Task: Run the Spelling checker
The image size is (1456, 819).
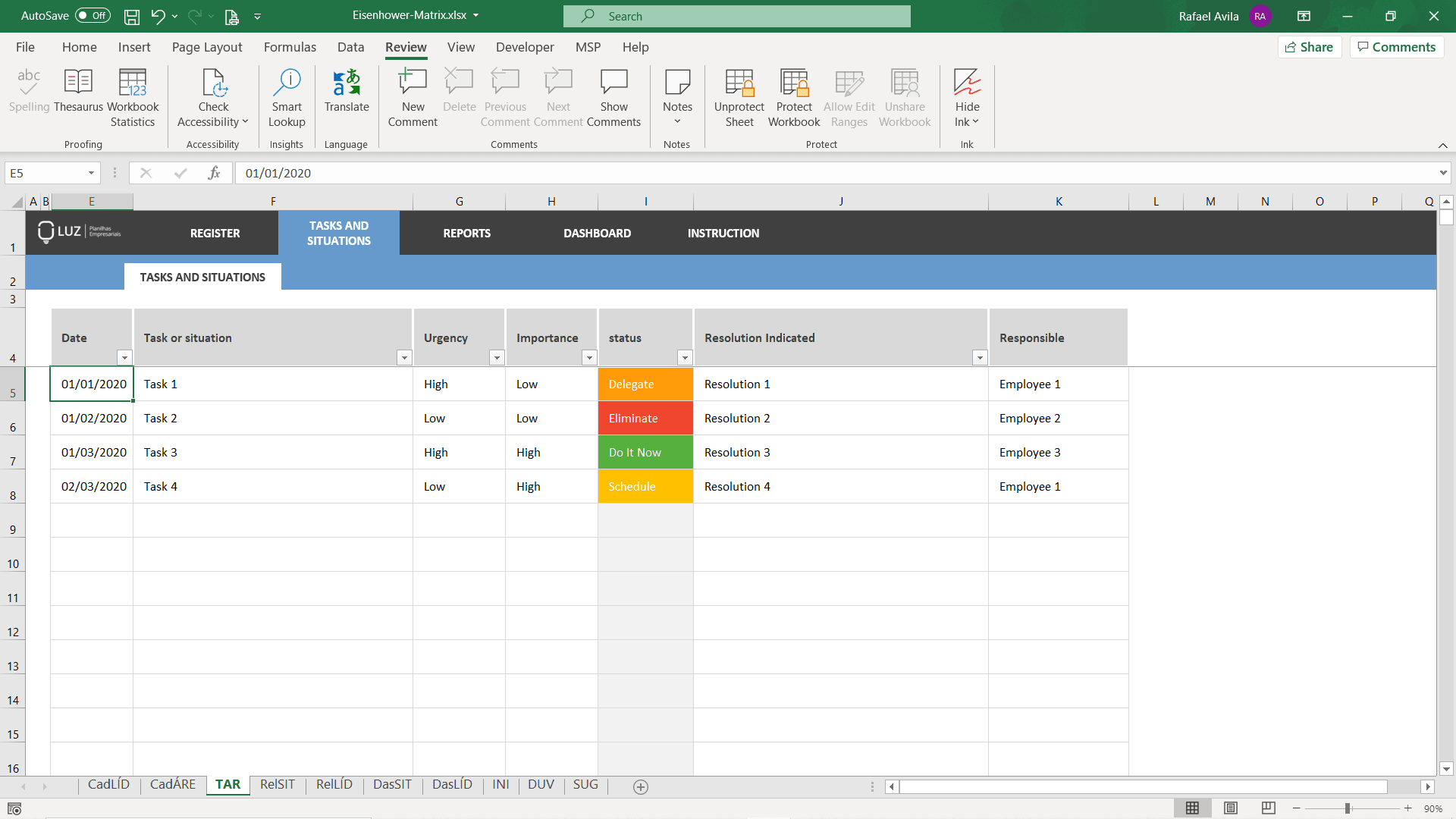Action: click(29, 96)
